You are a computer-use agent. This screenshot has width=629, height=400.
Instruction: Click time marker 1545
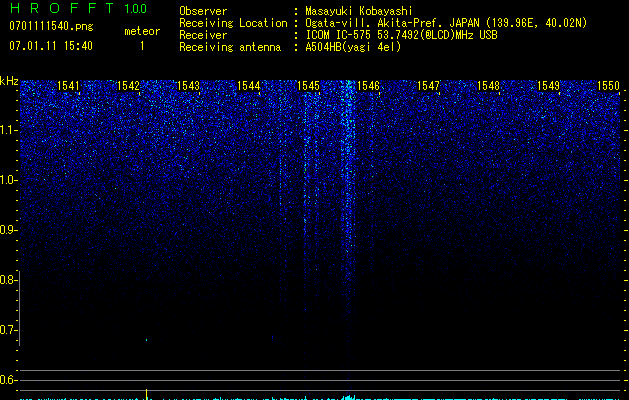(308, 86)
